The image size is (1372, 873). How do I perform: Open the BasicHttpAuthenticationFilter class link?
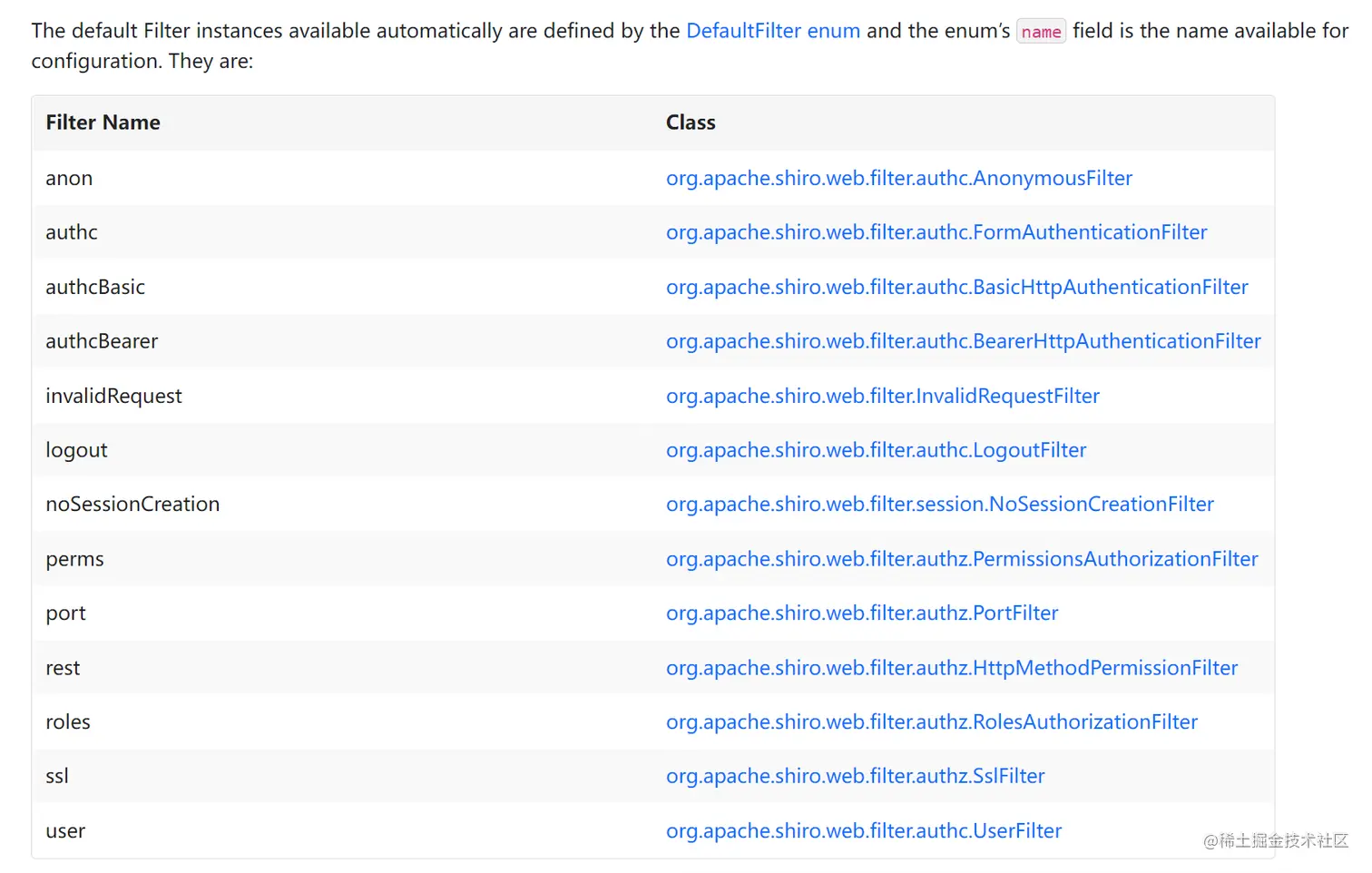point(957,287)
